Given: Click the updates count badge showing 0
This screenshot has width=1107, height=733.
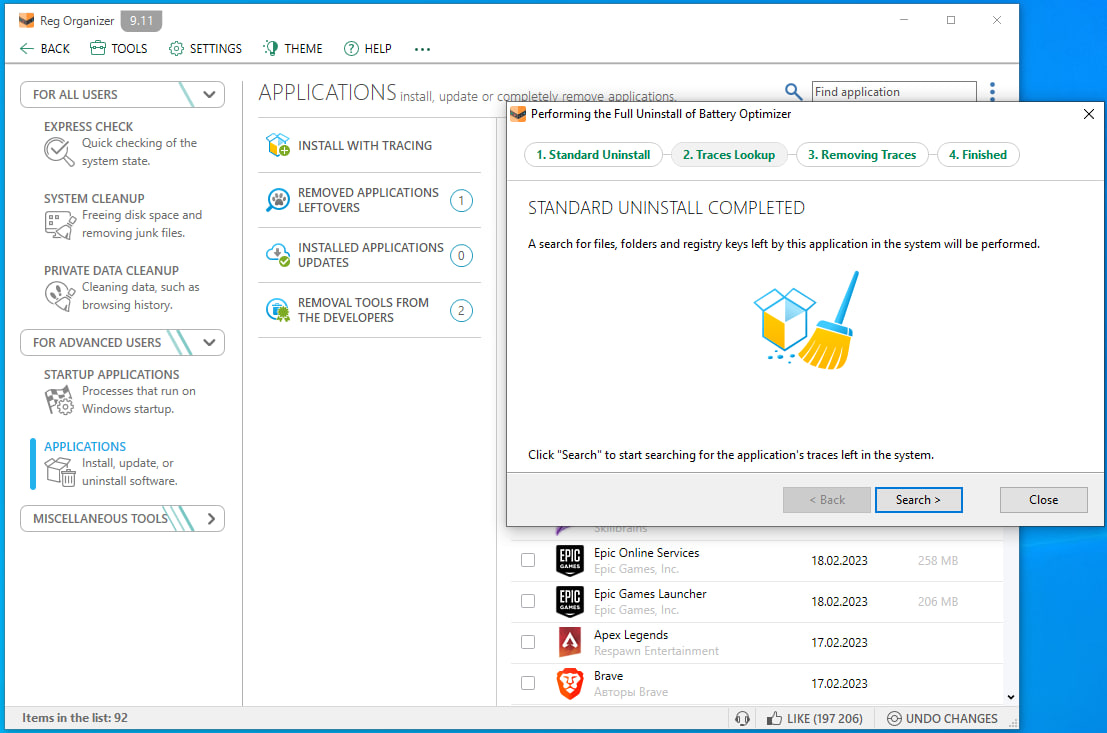Looking at the screenshot, I should point(461,256).
